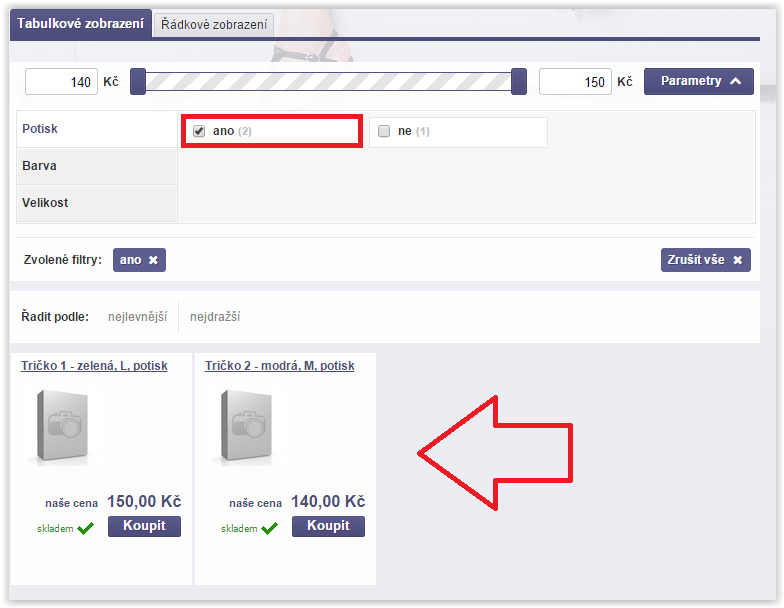Screen dimensions: 784x608
Task: Edit the maximum price field 150
Action: [x=575, y=82]
